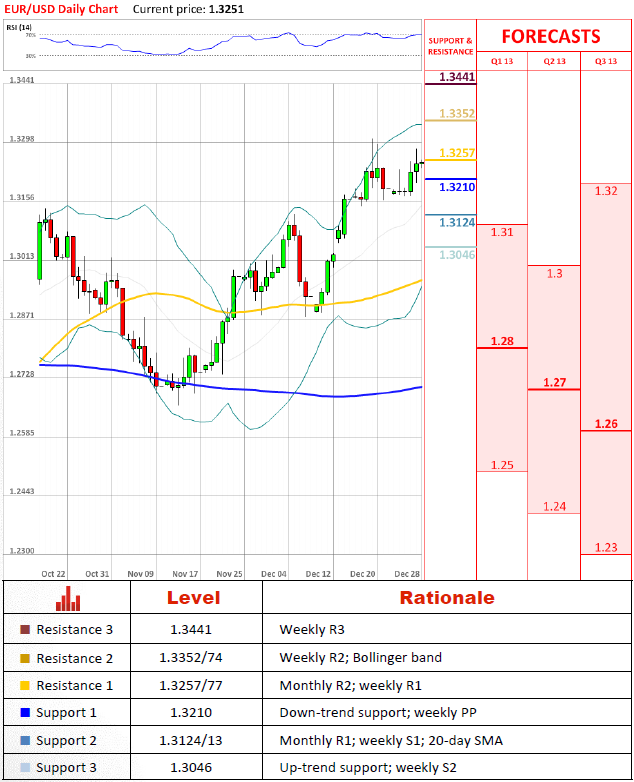Click the 1.3257 resistance level marker

(x=457, y=153)
